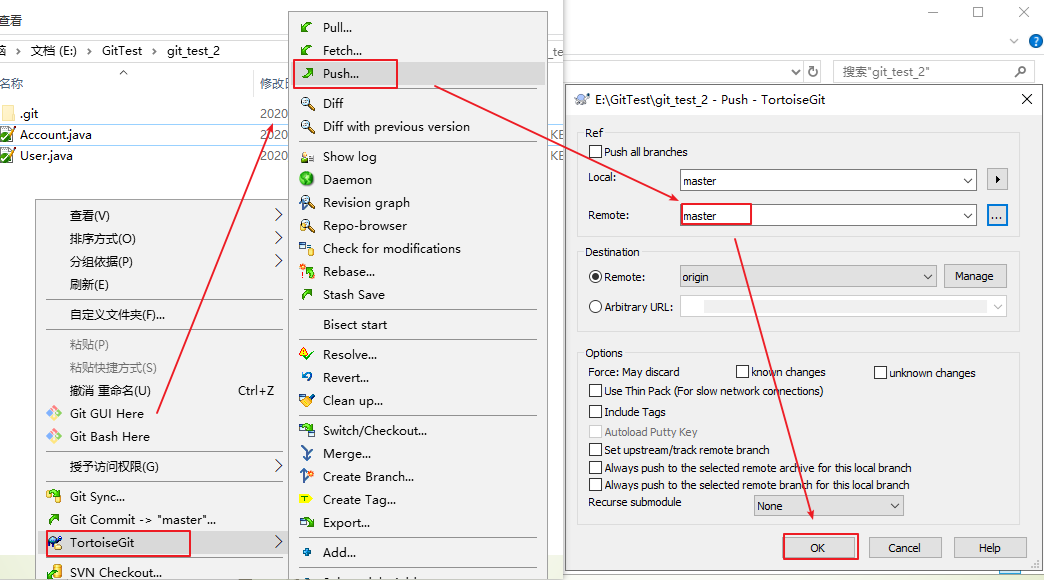Click the Clean up broom icon
This screenshot has width=1044, height=580.
(x=306, y=400)
